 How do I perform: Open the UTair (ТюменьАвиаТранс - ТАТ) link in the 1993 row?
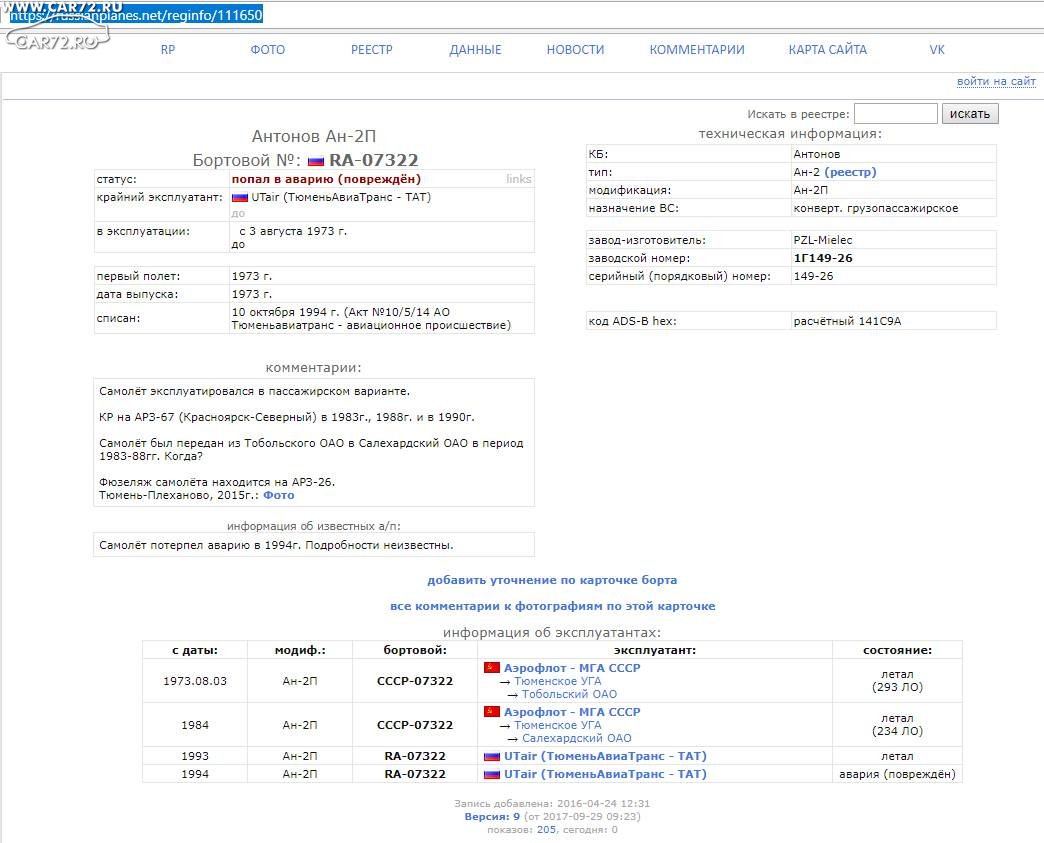click(x=605, y=756)
